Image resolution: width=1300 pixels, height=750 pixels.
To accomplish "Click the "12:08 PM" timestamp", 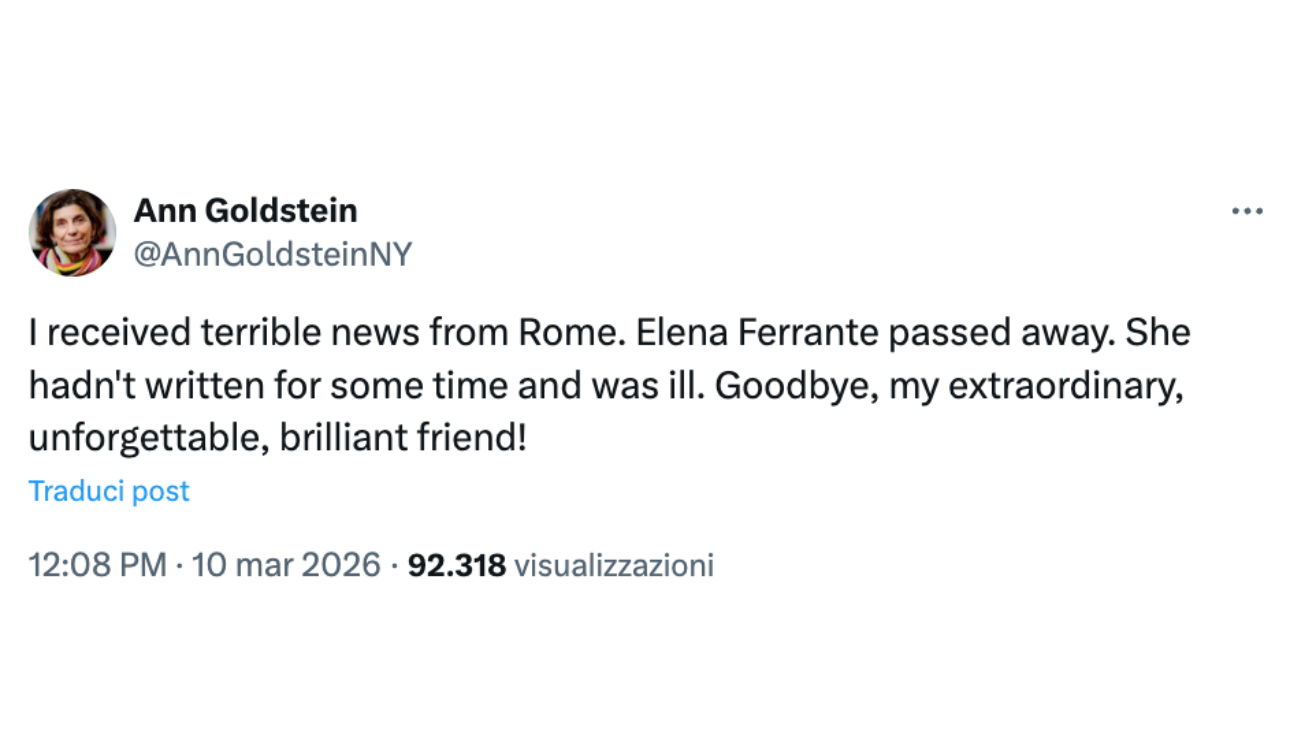I will pyautogui.click(x=95, y=565).
